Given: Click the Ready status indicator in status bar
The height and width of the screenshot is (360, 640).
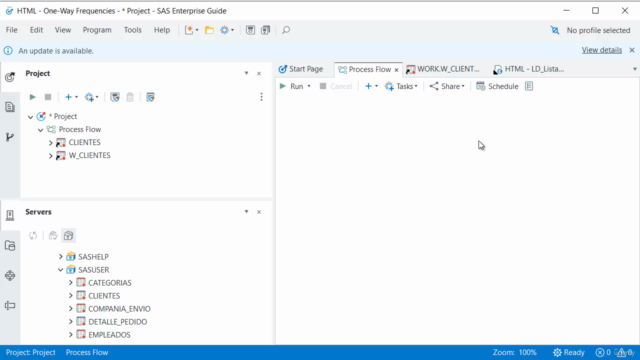Looking at the screenshot, I should [x=569, y=352].
